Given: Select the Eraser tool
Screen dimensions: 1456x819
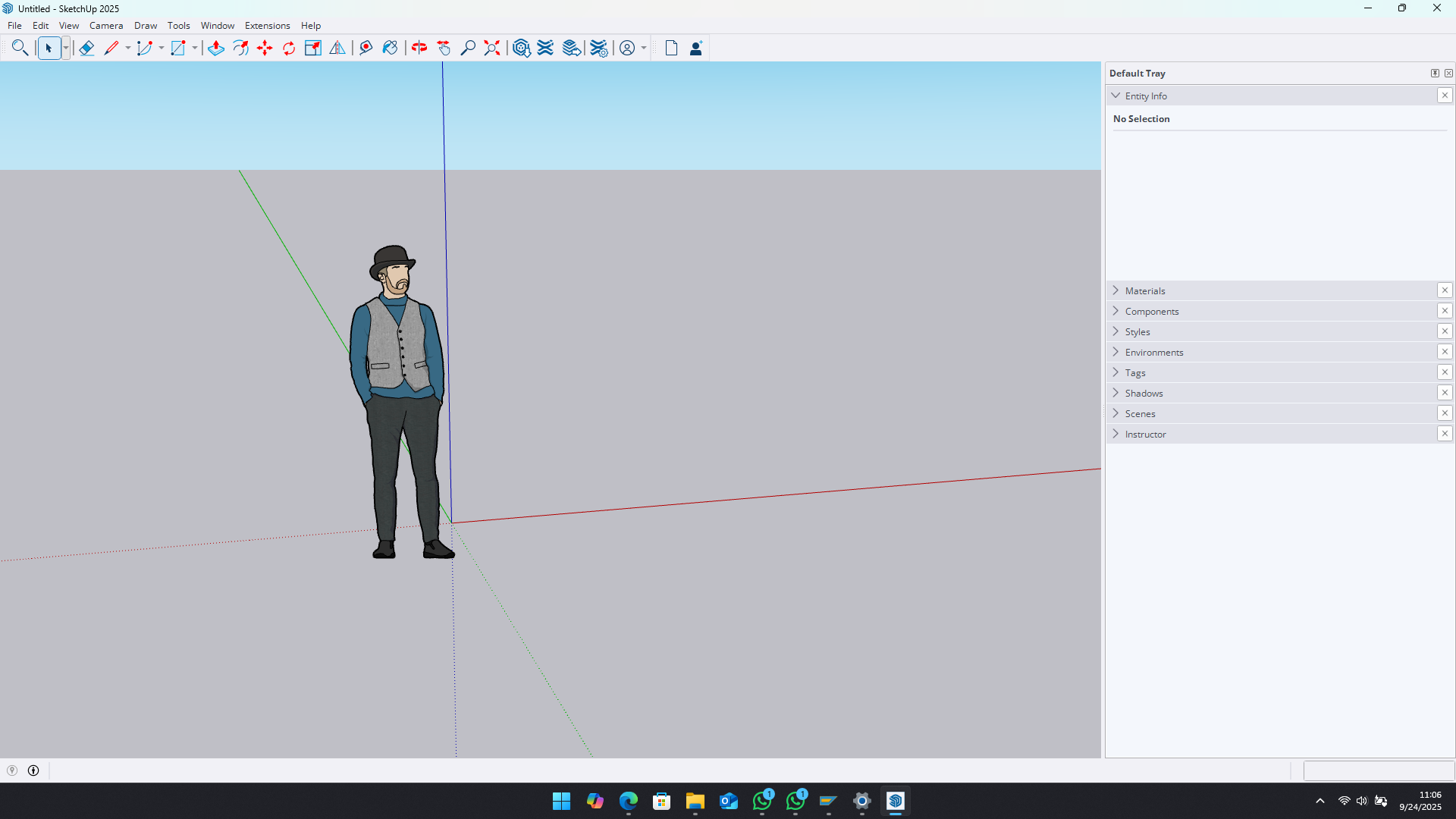Looking at the screenshot, I should (x=86, y=49).
